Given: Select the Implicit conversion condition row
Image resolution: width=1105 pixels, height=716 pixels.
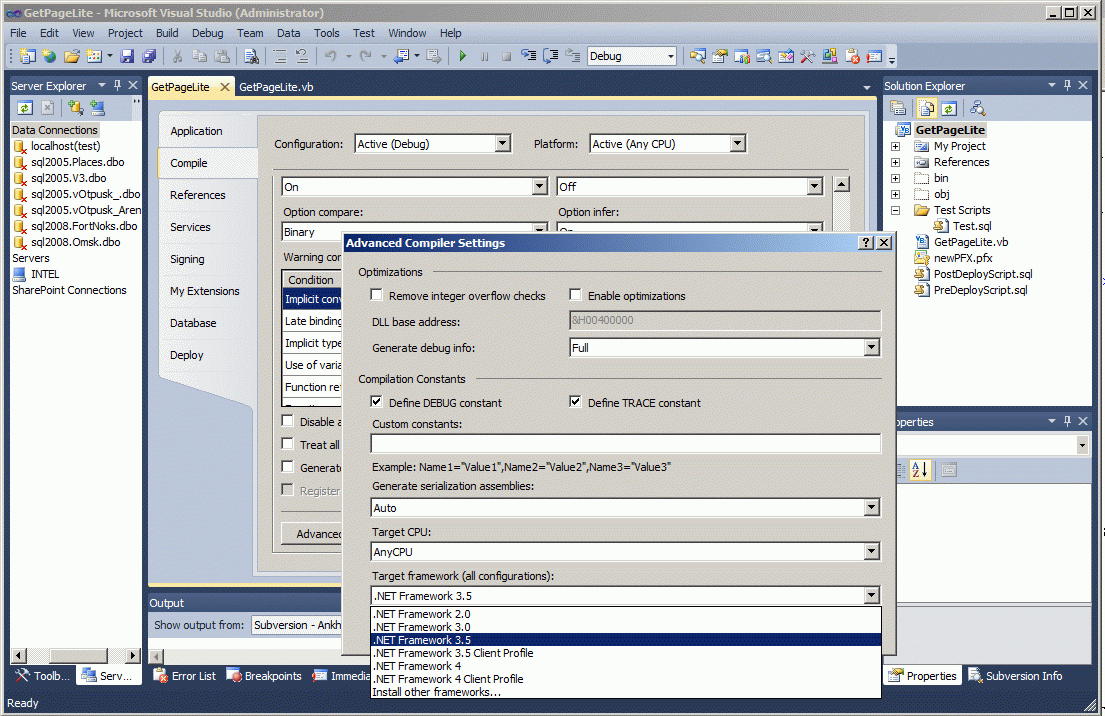Looking at the screenshot, I should (x=312, y=299).
